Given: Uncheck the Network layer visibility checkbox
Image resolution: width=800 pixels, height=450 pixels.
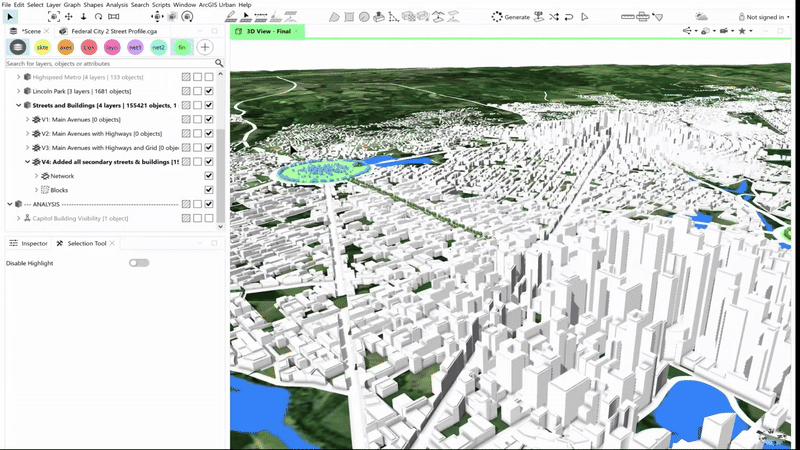Looking at the screenshot, I should pyautogui.click(x=209, y=176).
